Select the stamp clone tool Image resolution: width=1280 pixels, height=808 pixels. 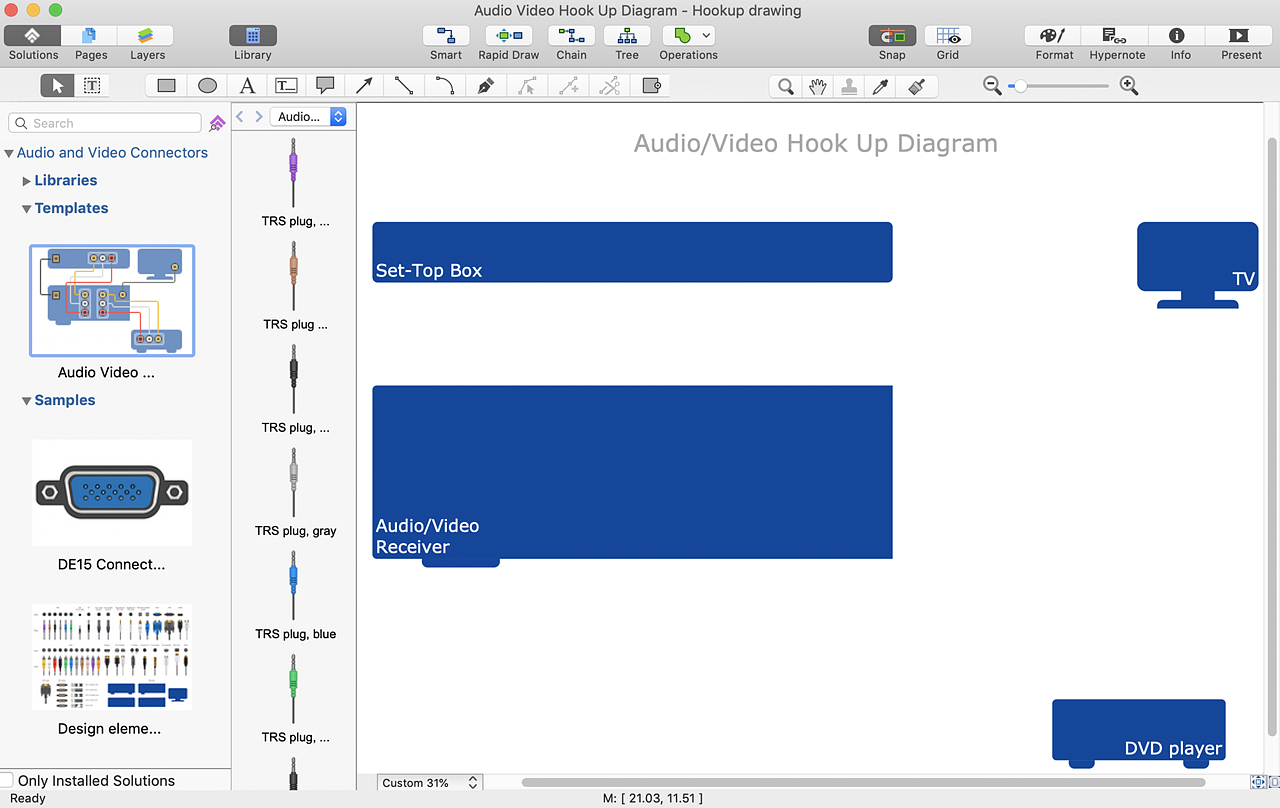pyautogui.click(x=849, y=86)
